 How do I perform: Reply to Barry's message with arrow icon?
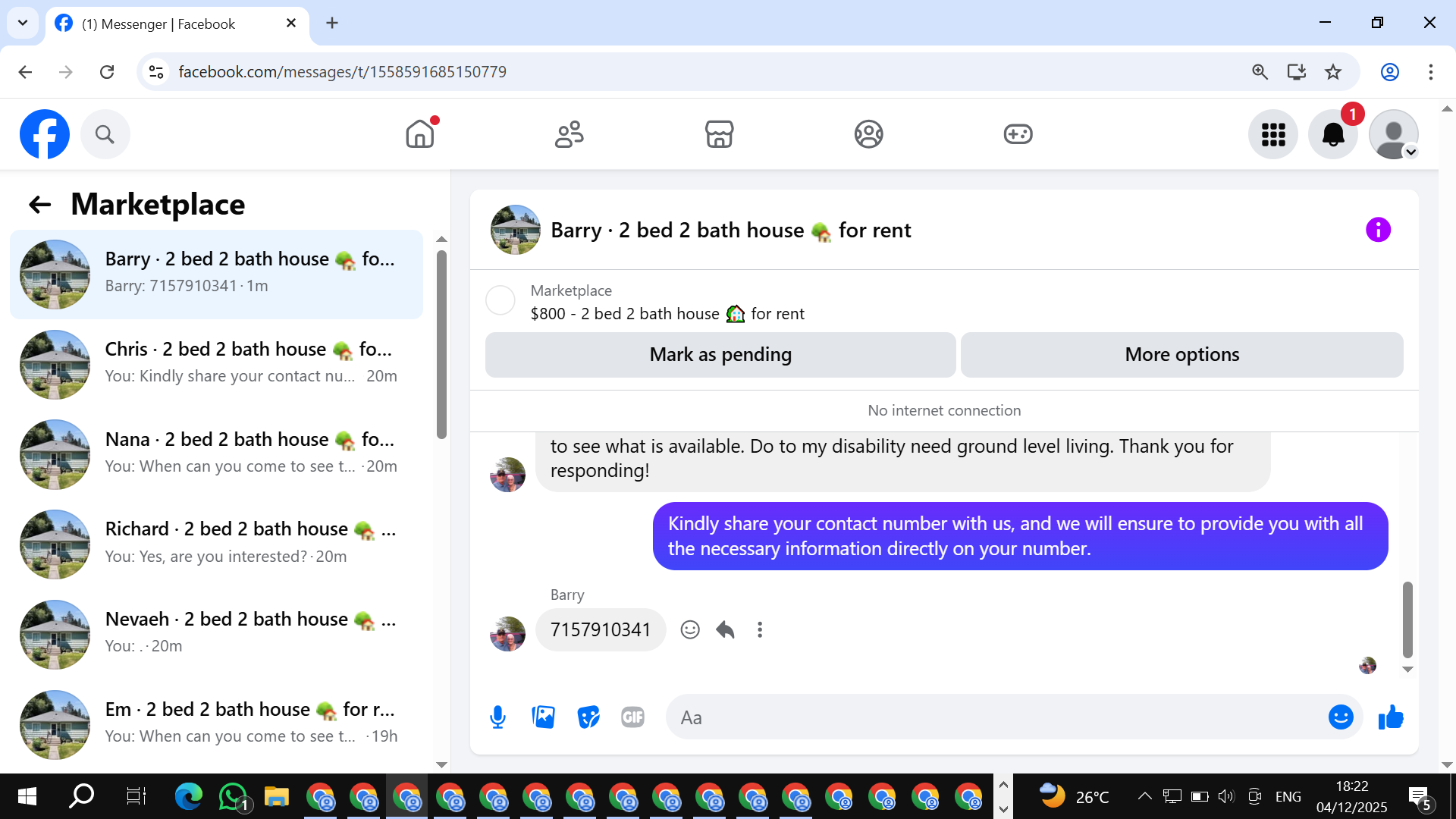click(x=725, y=629)
